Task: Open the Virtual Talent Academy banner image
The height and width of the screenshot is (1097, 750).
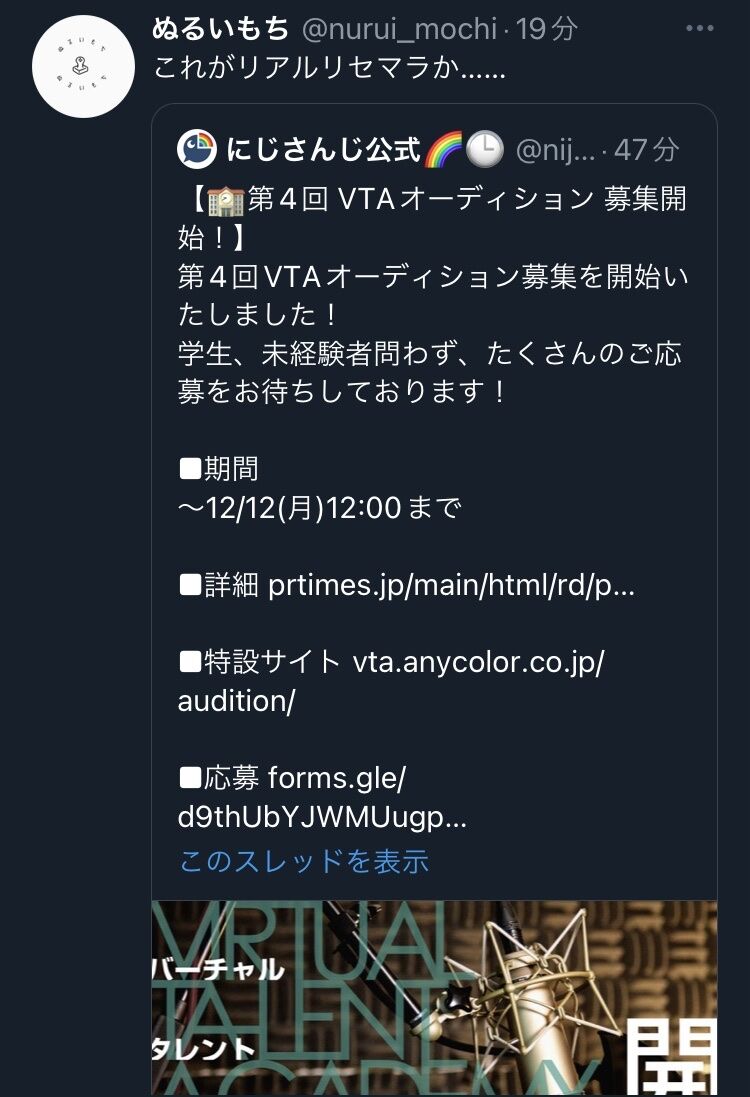Action: coord(434,998)
